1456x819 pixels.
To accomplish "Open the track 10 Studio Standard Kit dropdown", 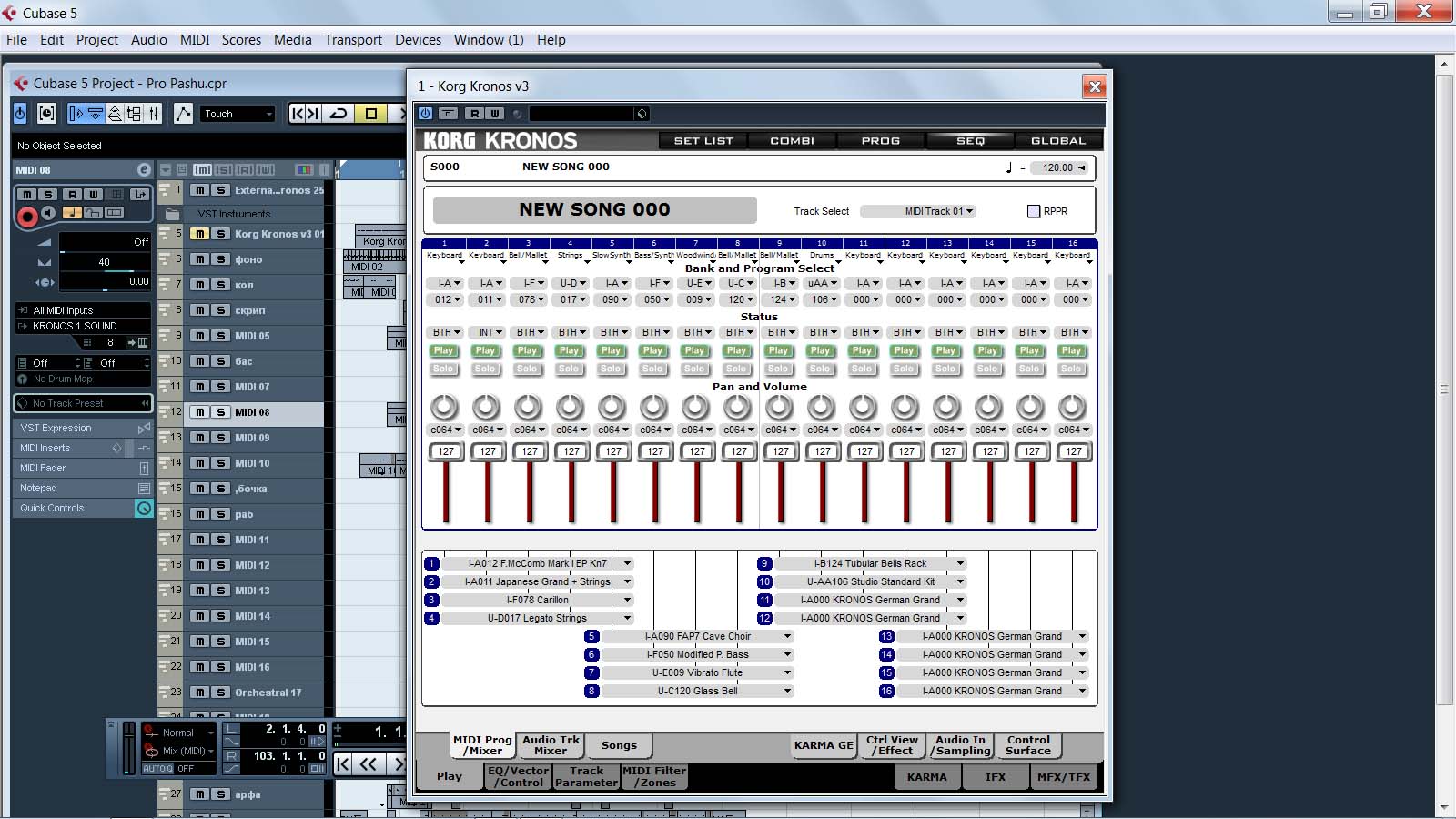I will coord(871,581).
